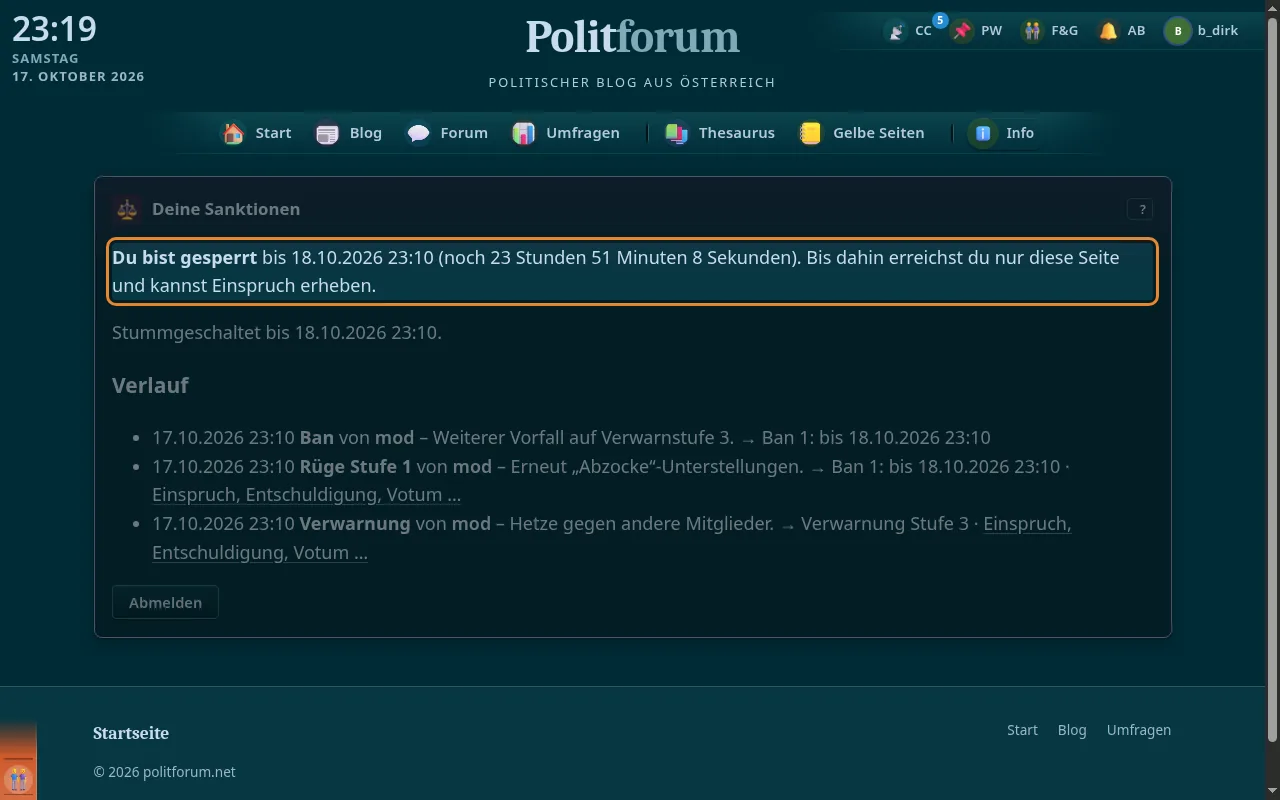Open Startseite link in the footer

tap(131, 733)
